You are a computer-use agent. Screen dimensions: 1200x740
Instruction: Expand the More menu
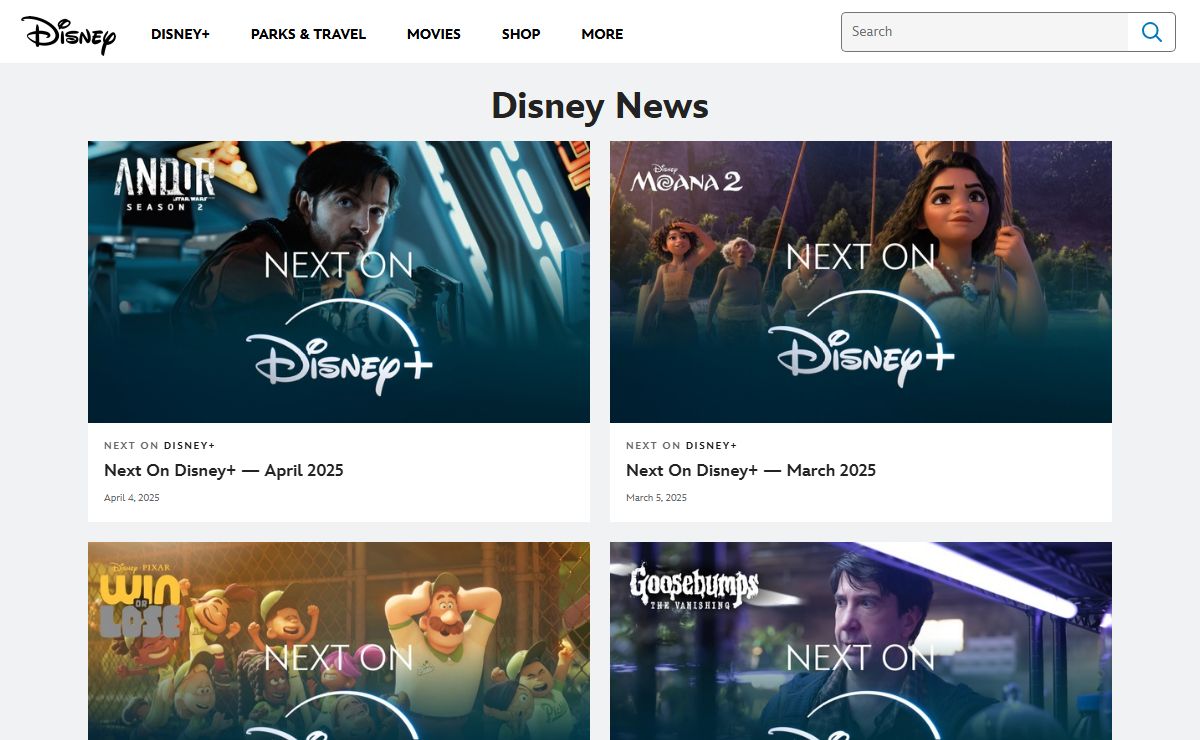tap(602, 34)
